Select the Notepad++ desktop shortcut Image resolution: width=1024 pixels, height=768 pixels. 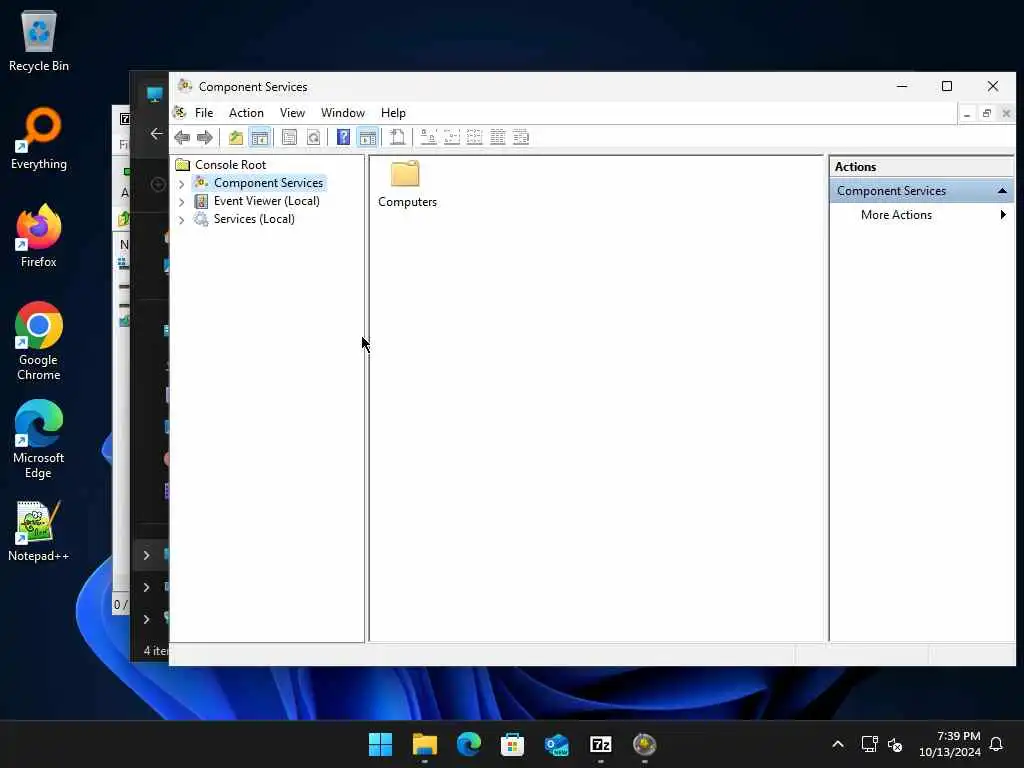click(x=39, y=532)
